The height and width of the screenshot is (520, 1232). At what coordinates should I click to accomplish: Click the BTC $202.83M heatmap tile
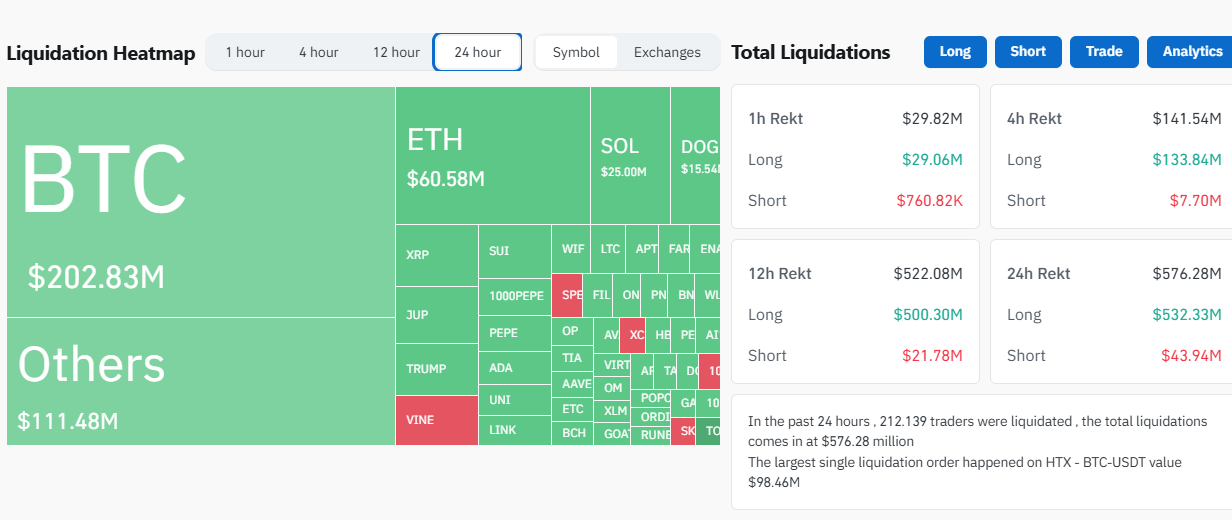coord(200,202)
